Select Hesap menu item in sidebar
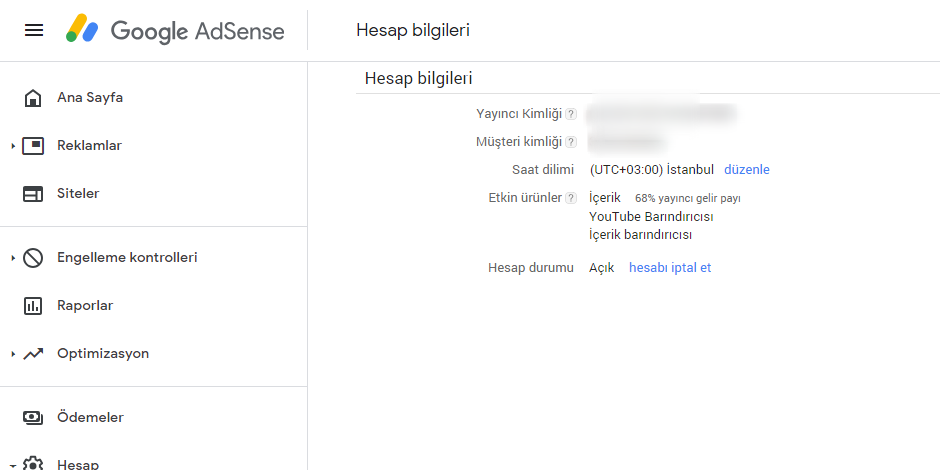The height and width of the screenshot is (470, 940). pyautogui.click(x=78, y=464)
